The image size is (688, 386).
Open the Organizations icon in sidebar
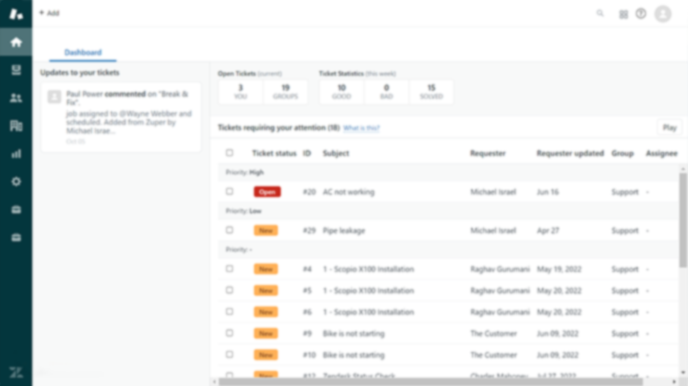click(16, 126)
